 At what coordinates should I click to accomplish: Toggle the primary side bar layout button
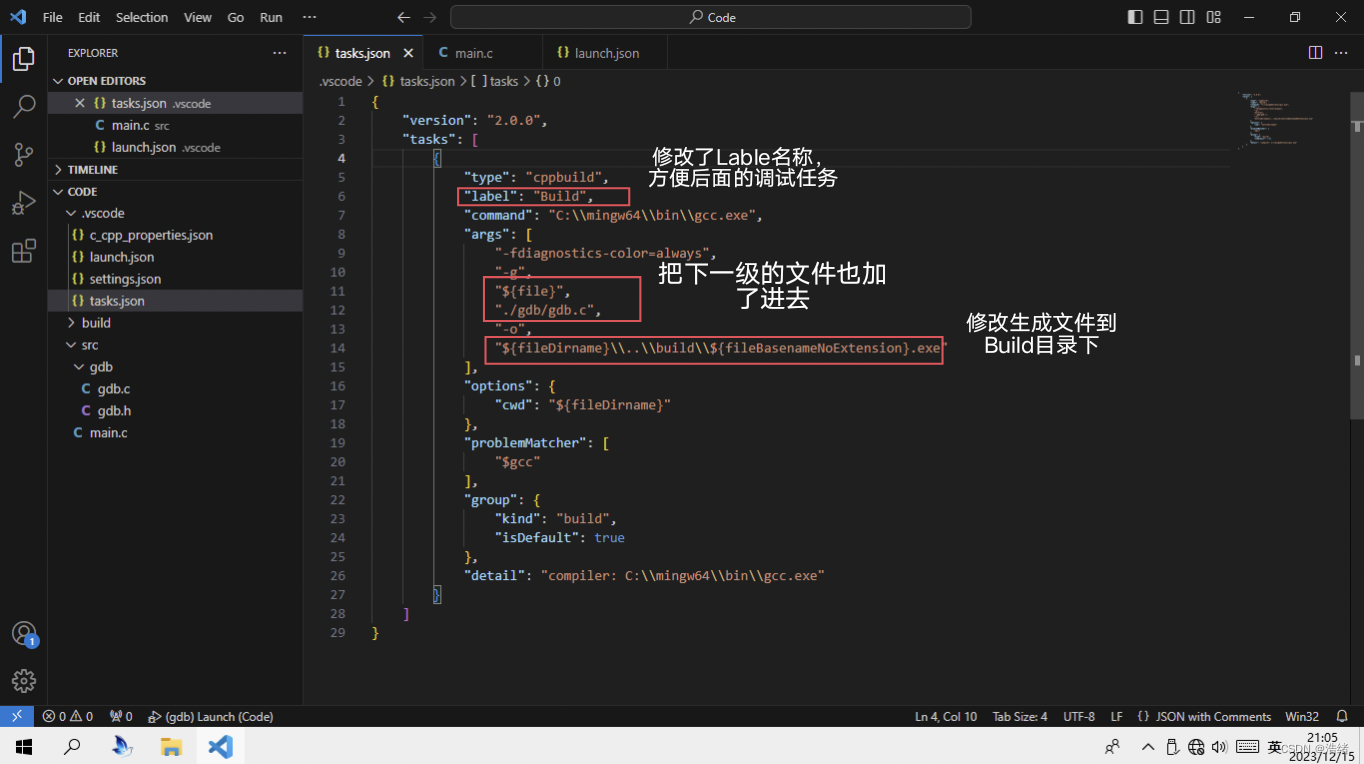[1135, 17]
